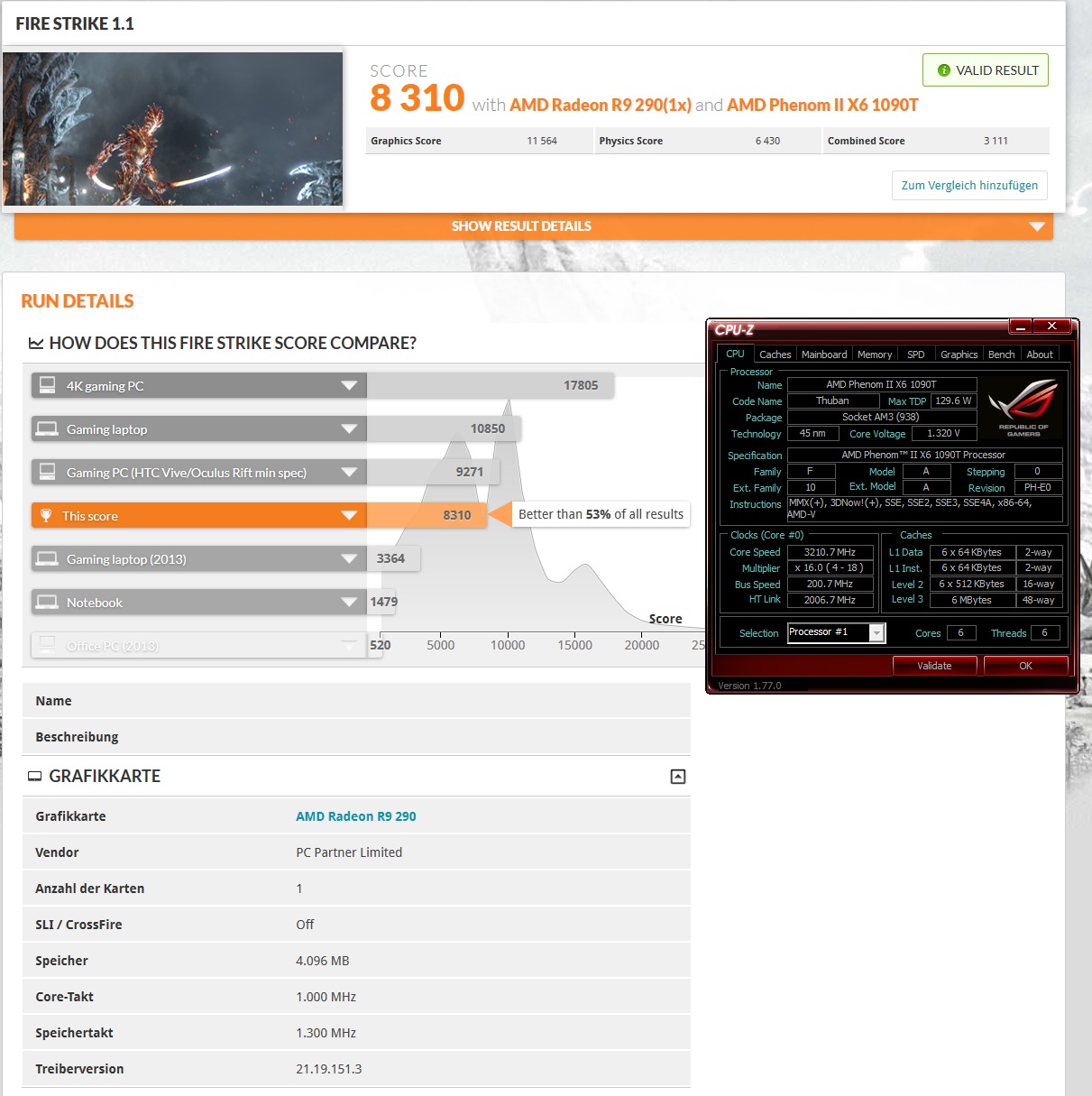
Task: Switch to Caches tab in CPU-Z
Action: pos(775,355)
